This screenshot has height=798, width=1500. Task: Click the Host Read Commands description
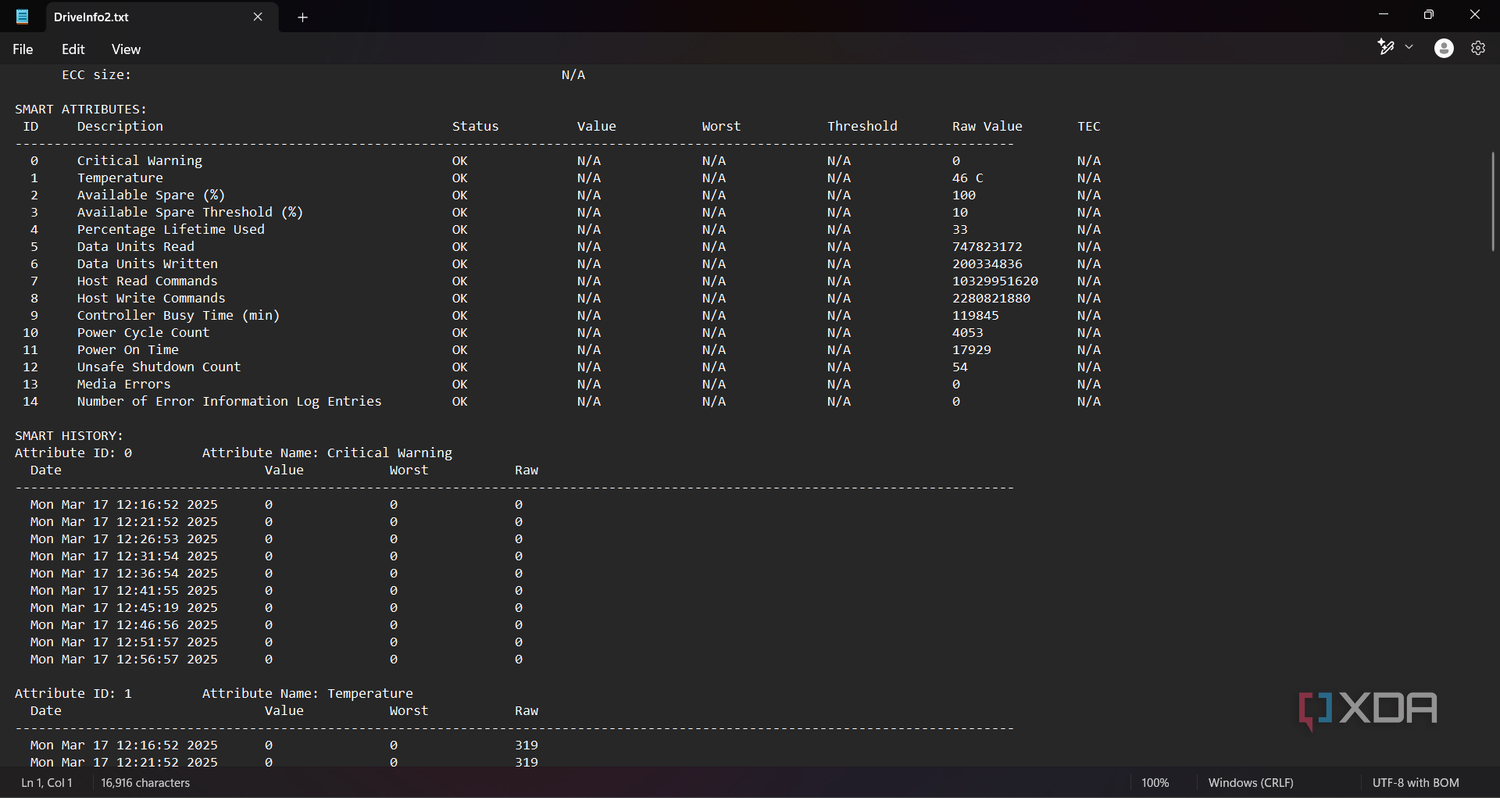[x=147, y=281]
